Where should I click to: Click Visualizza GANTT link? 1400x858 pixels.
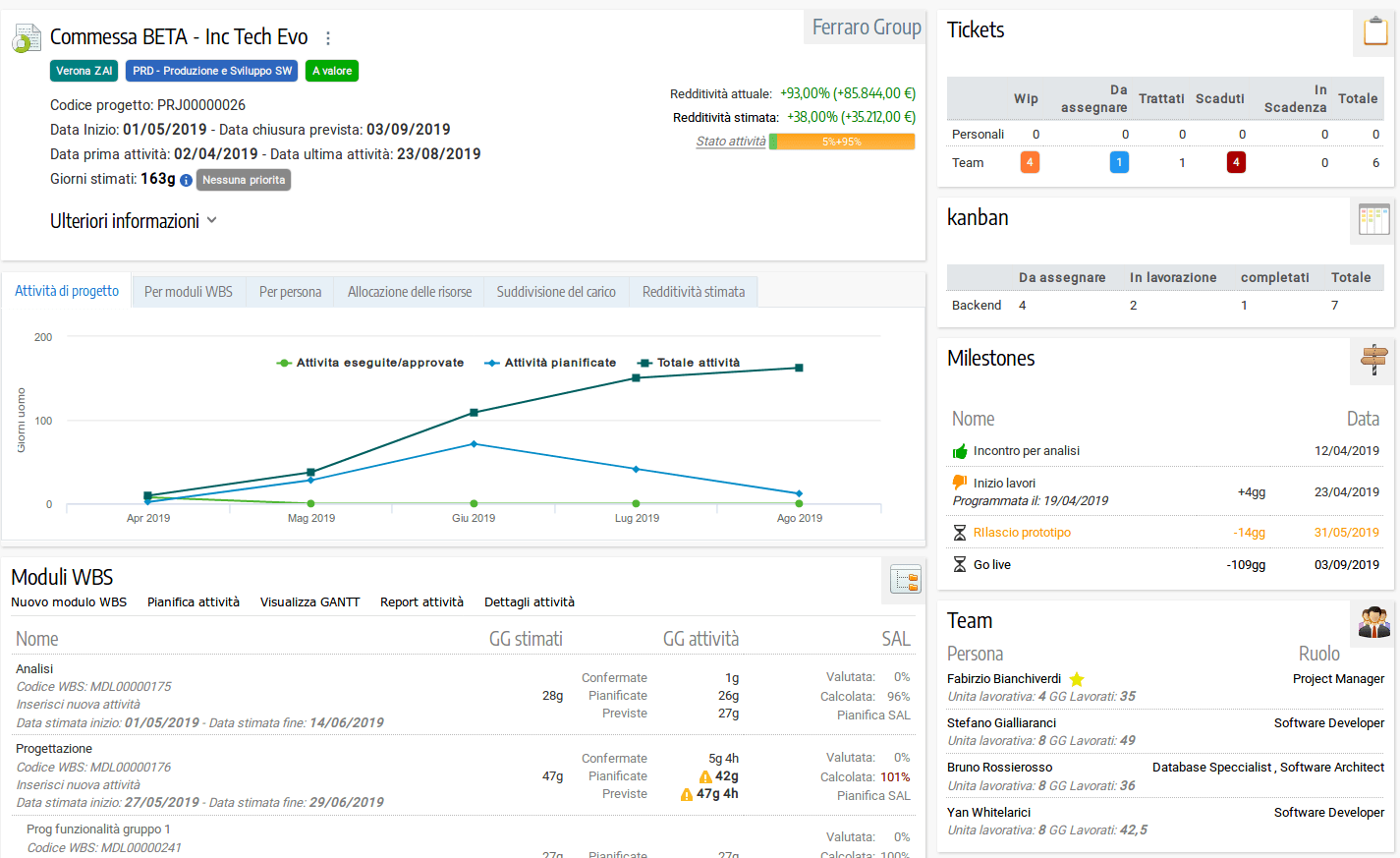[x=309, y=602]
